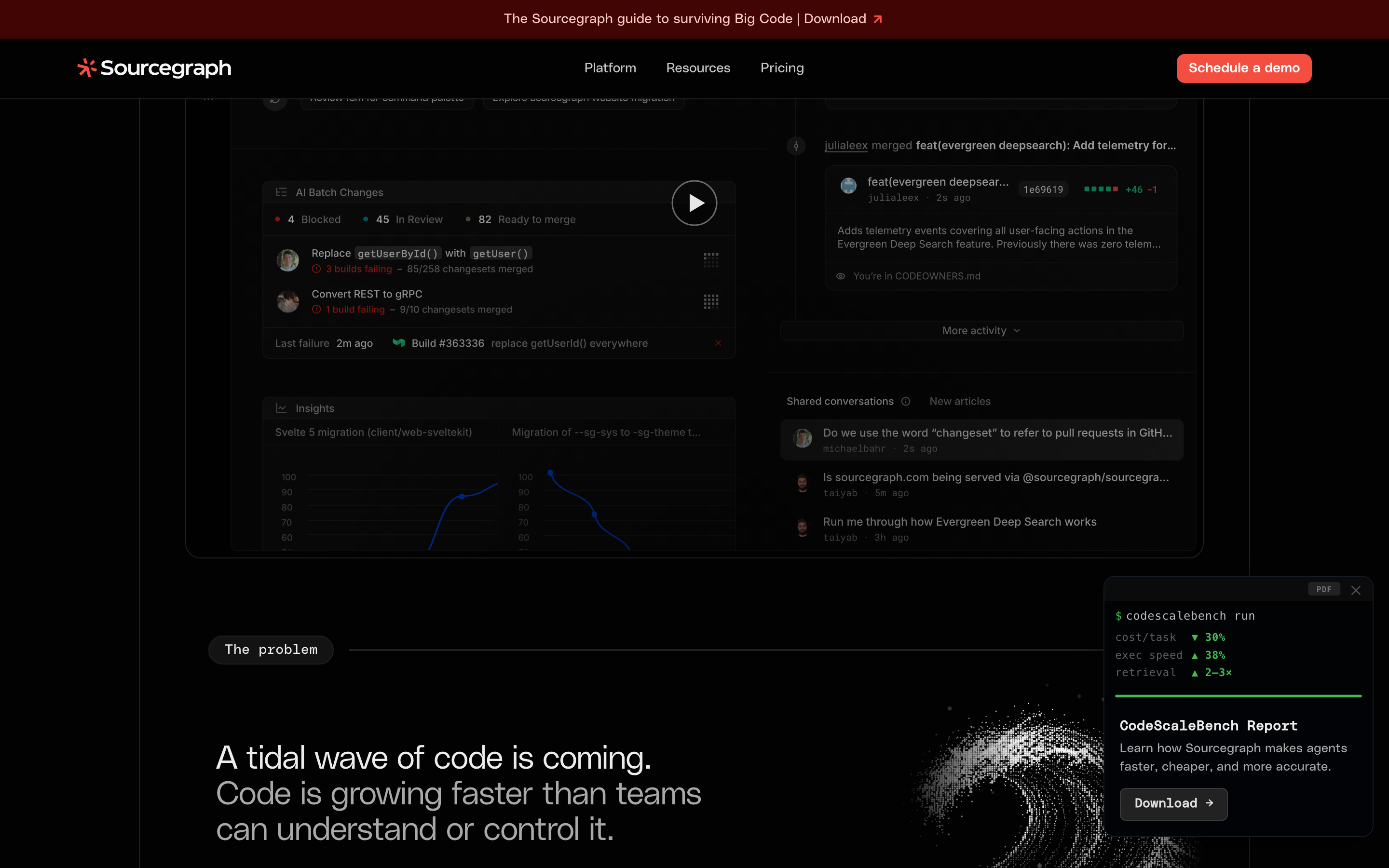Open julialeex profile link

(x=845, y=145)
